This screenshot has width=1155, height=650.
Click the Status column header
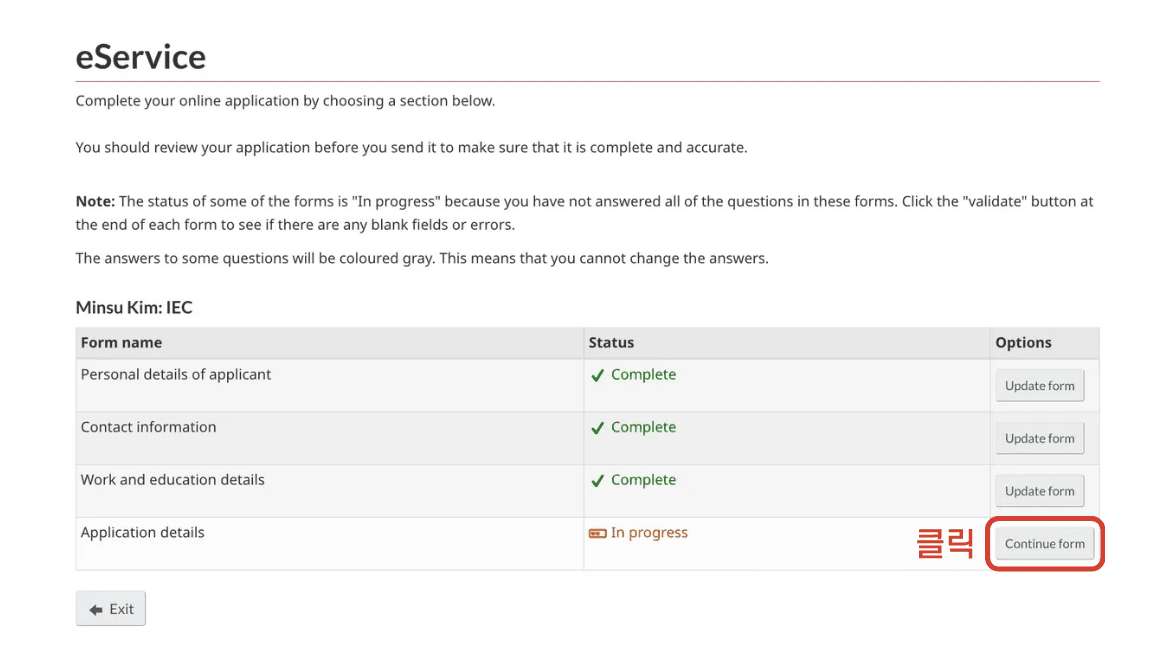[x=611, y=342]
